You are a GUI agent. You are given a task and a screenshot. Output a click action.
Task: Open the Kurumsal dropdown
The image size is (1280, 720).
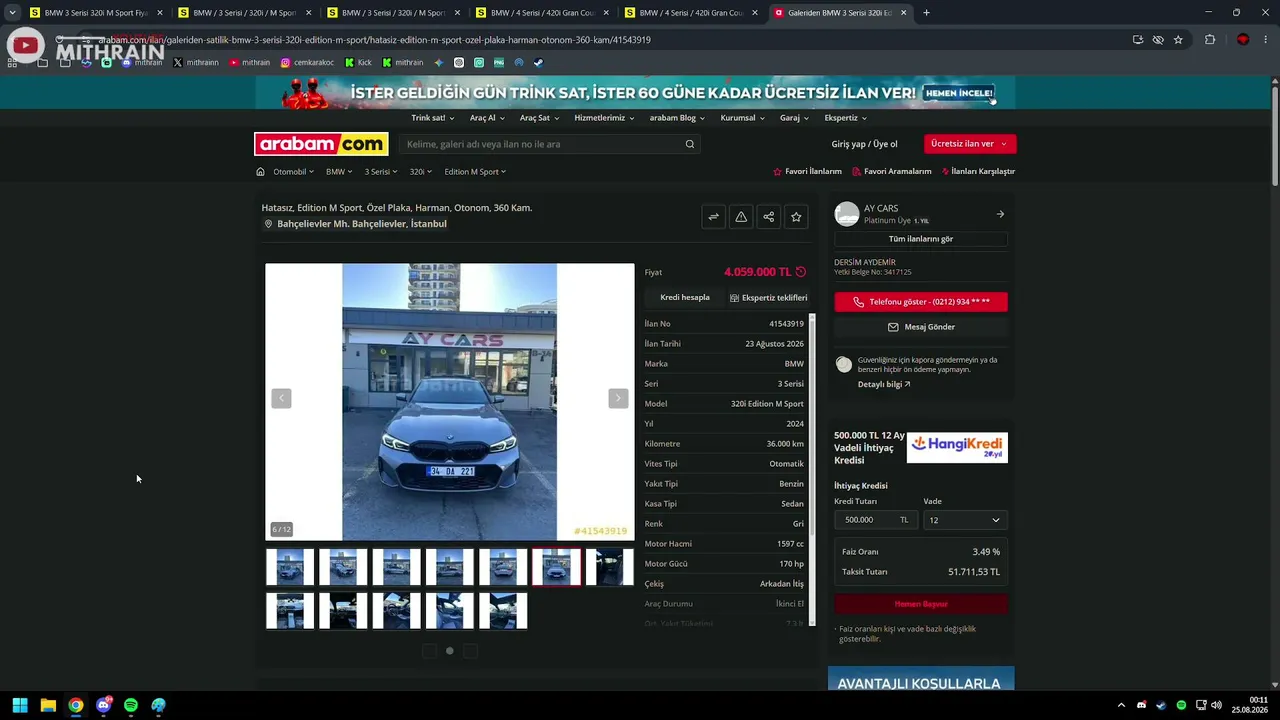(742, 118)
